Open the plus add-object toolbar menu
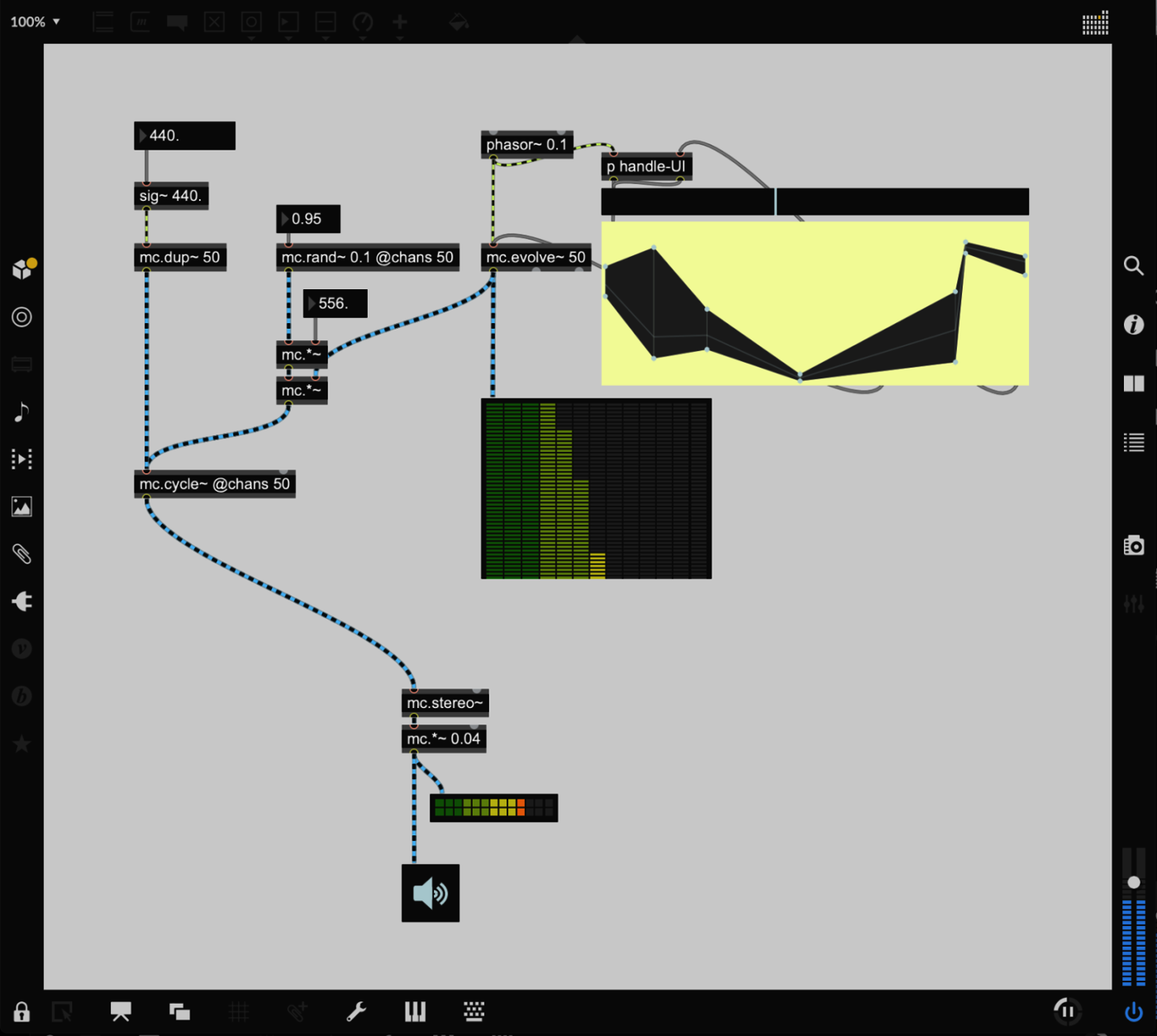The width and height of the screenshot is (1157, 1036). 399,22
